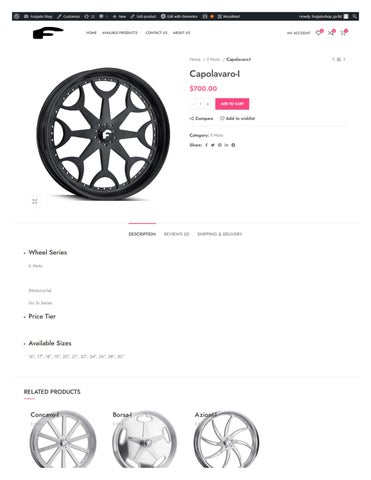Open the admin bar search icon

tap(355, 16)
